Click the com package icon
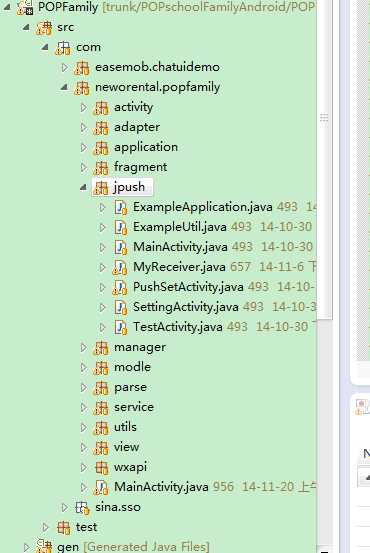This screenshot has height=553, width=370. pos(63,48)
